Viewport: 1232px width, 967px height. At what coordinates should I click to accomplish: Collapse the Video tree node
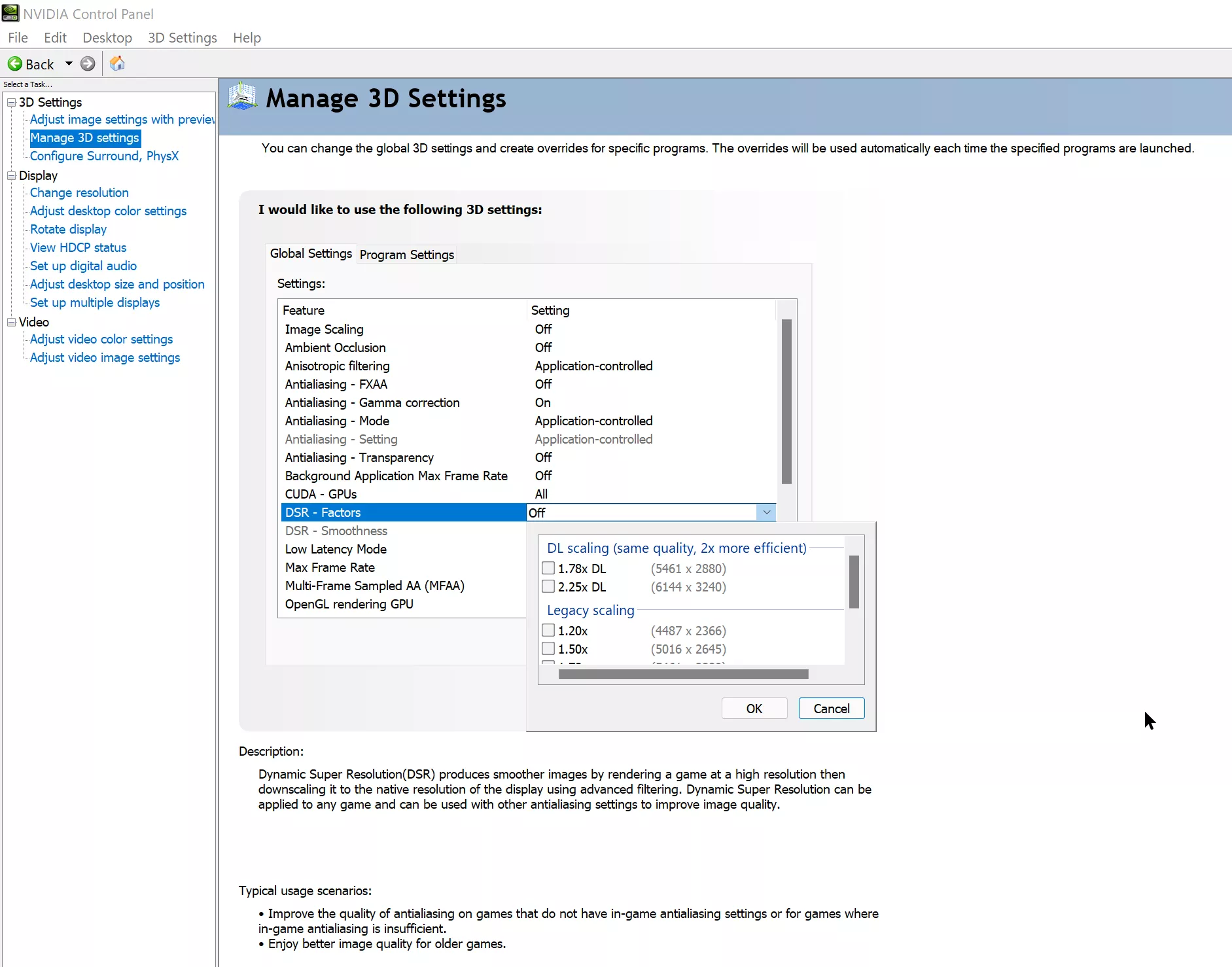click(x=11, y=322)
